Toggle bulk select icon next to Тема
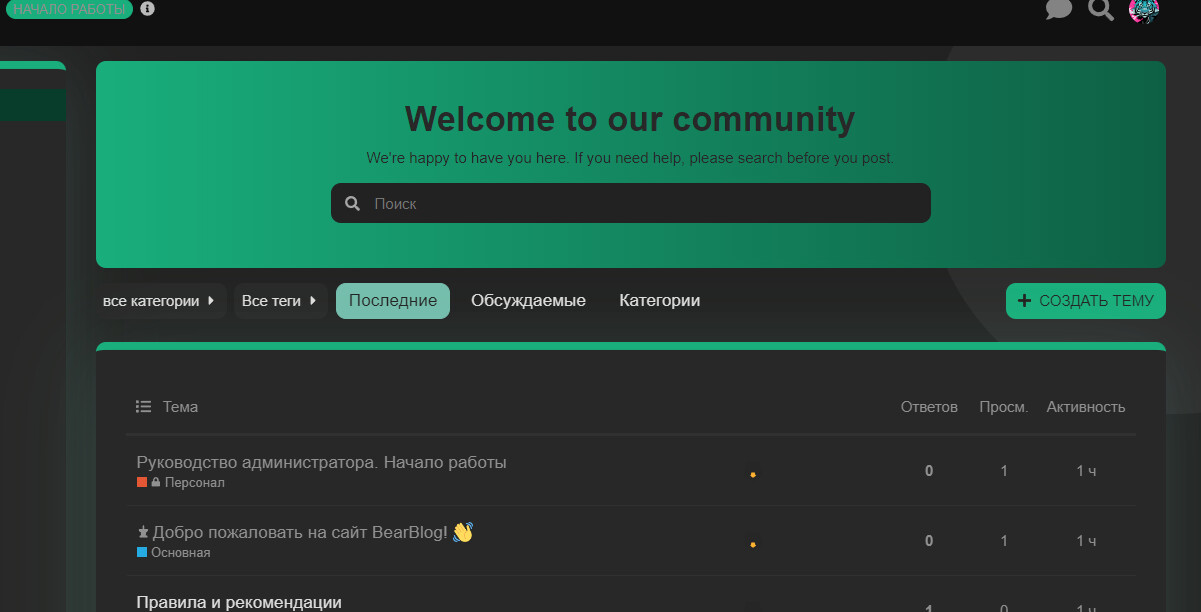This screenshot has width=1201, height=612. click(x=144, y=407)
